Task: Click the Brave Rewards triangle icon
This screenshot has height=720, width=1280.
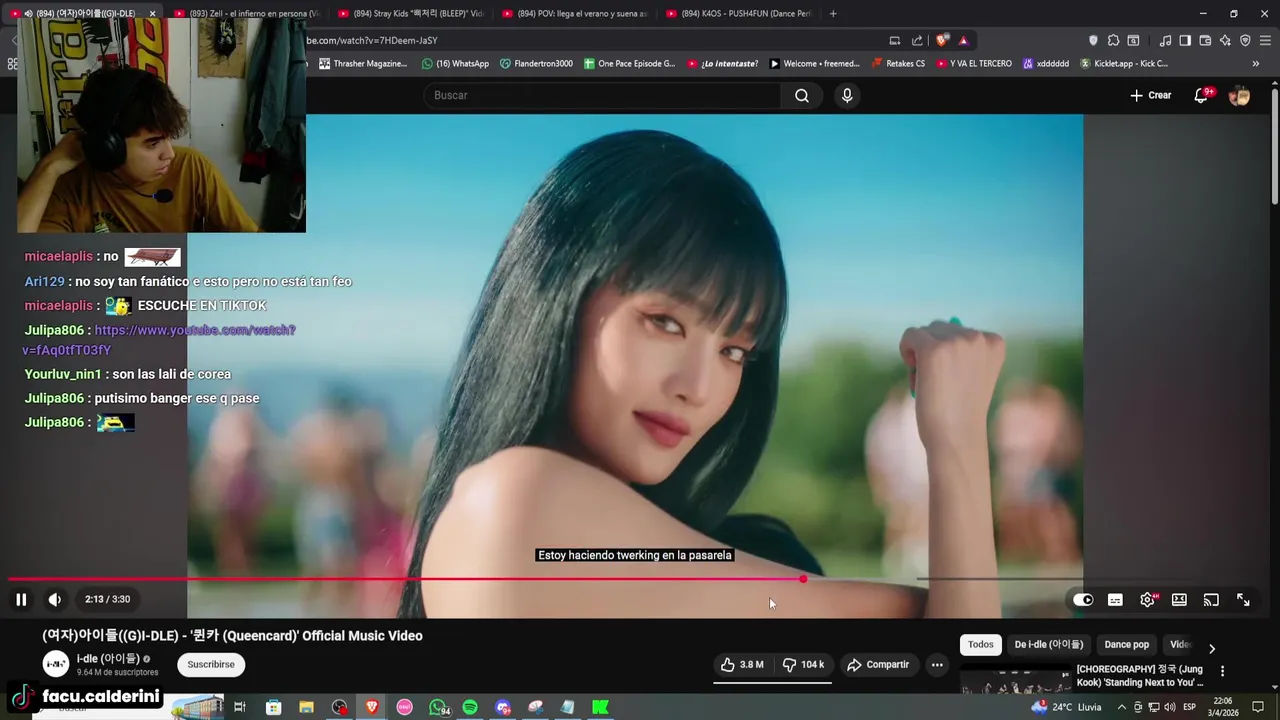Action: point(964,41)
